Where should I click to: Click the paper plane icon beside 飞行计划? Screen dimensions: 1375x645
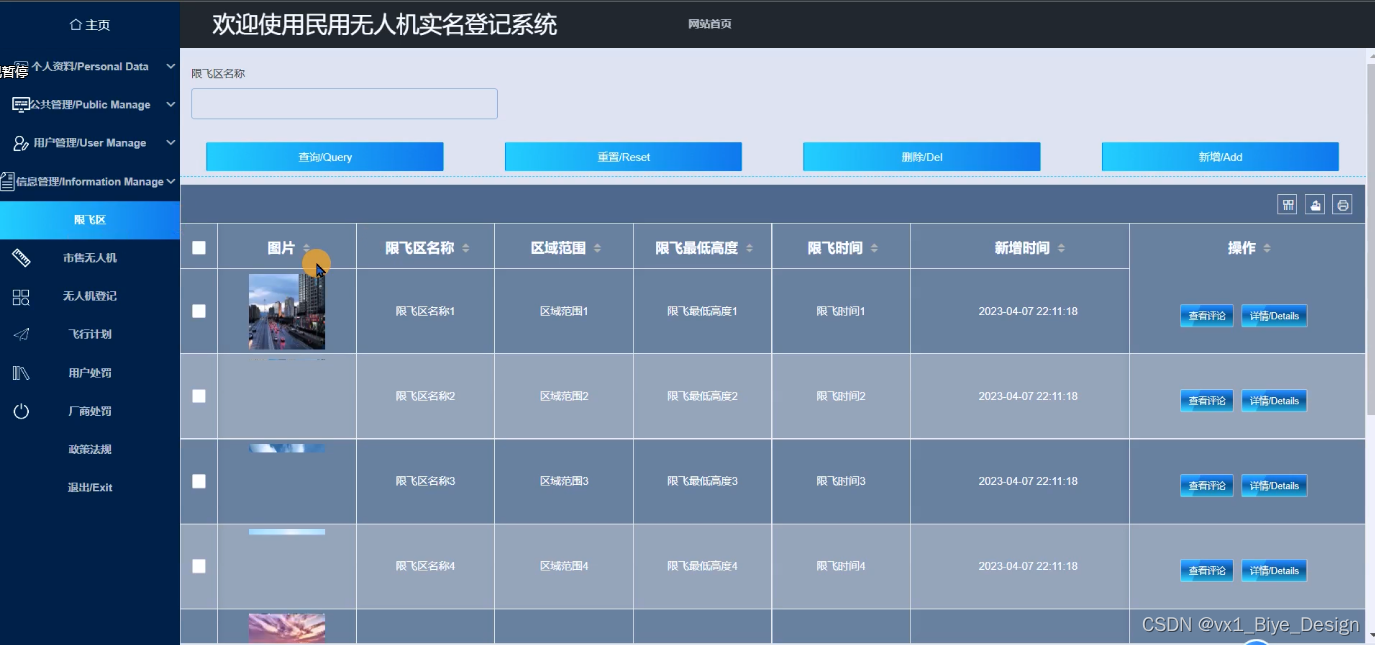pyautogui.click(x=21, y=335)
